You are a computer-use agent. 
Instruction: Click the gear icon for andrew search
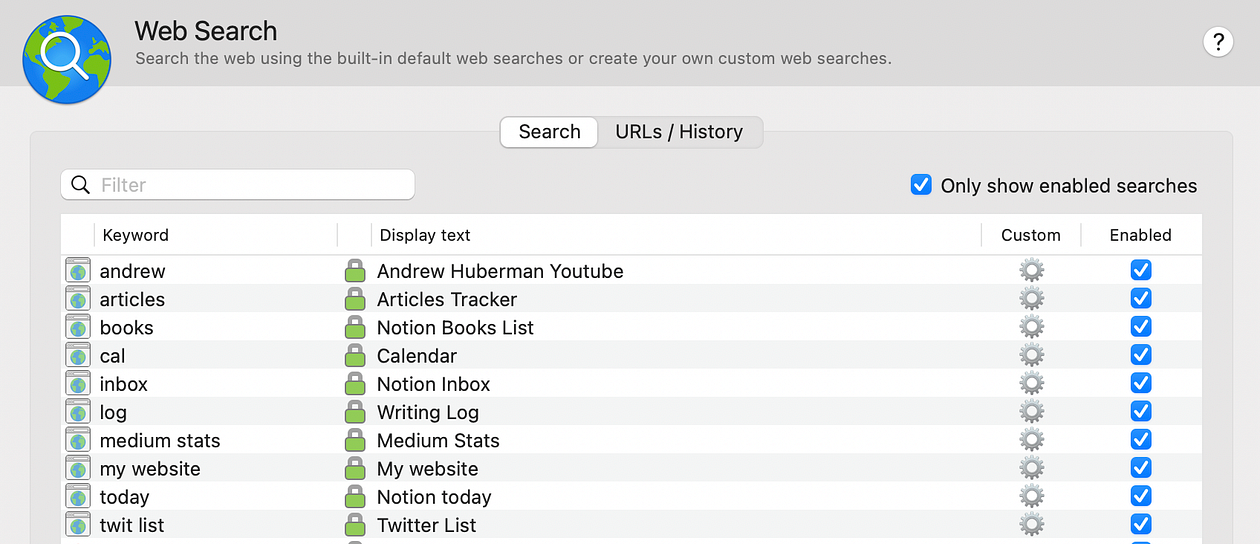click(x=1031, y=271)
